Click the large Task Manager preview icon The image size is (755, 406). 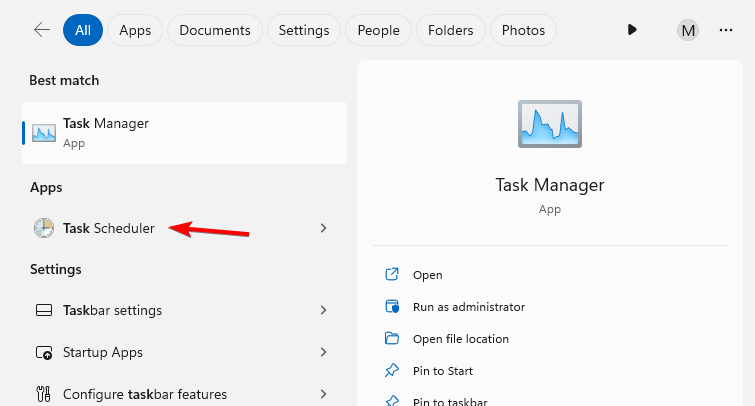[x=550, y=125]
